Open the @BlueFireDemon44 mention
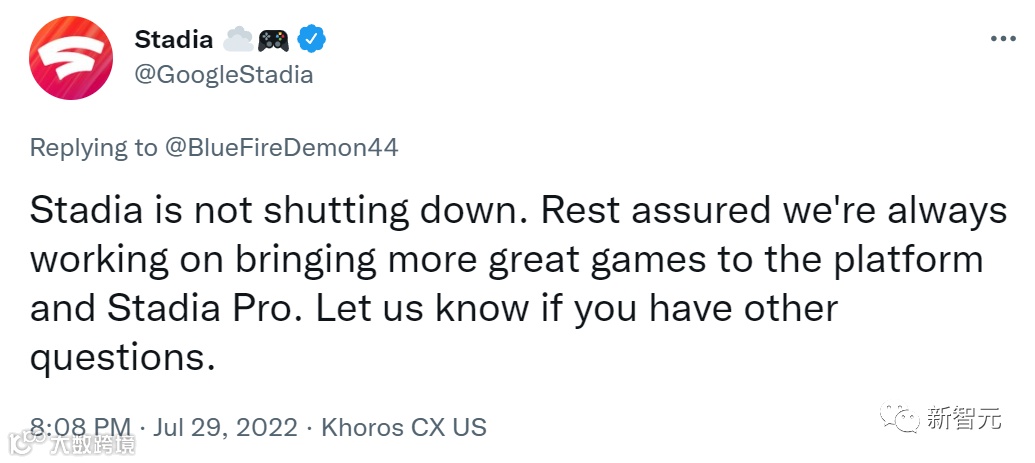This screenshot has width=1035, height=463. pos(281,148)
